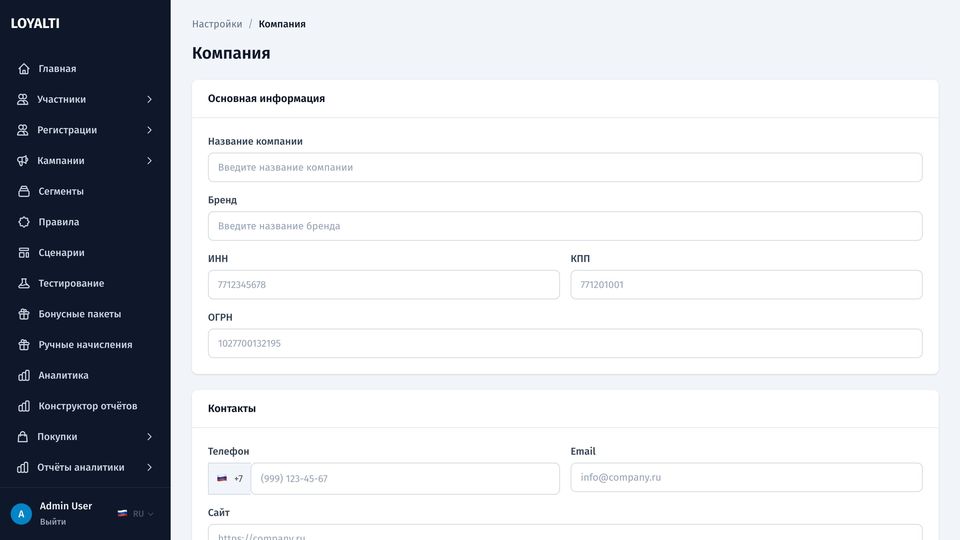The image size is (960, 540).
Task: Click the Основная информация section header
Action: pyautogui.click(x=266, y=99)
